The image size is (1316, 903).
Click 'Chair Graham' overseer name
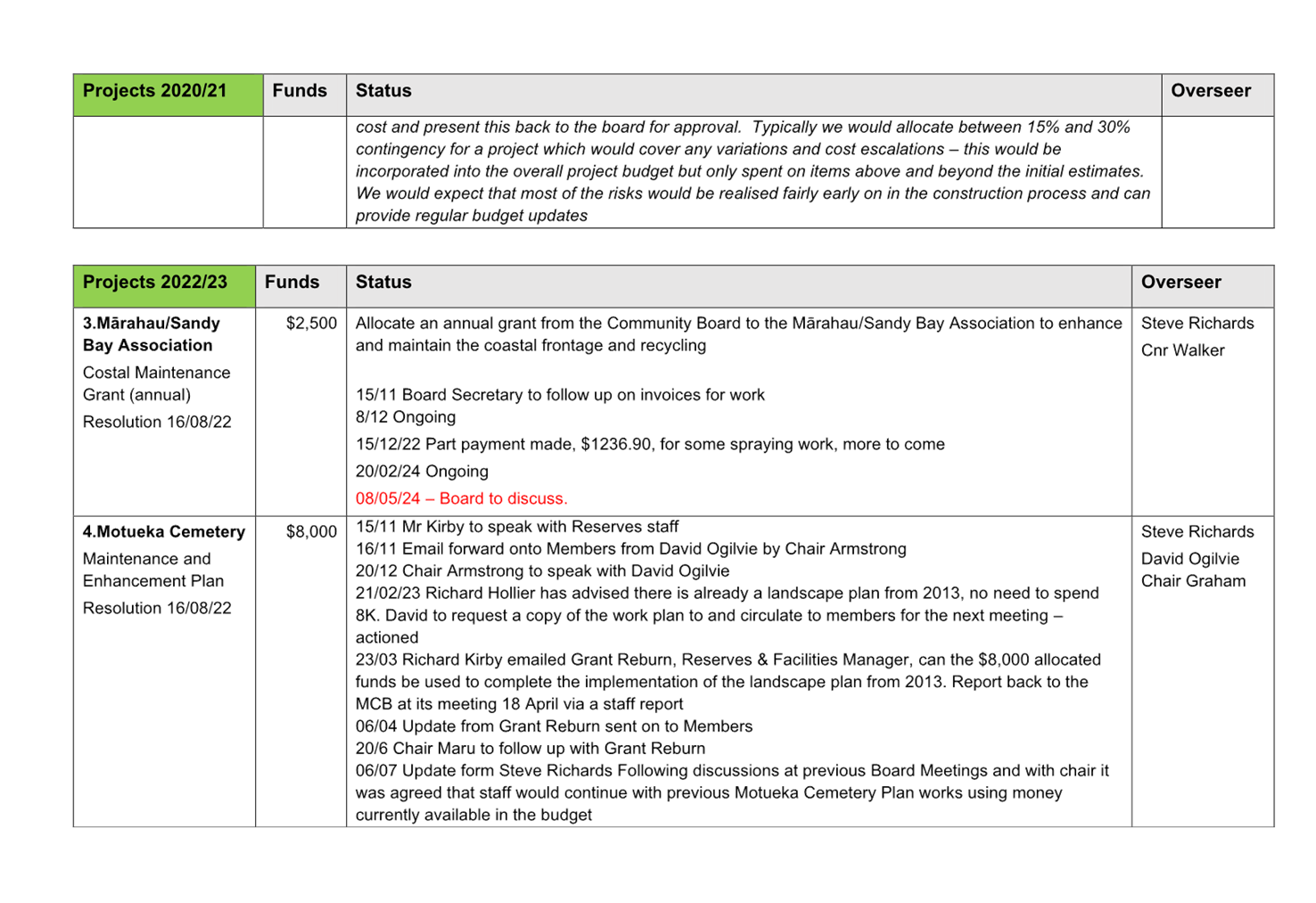(x=1193, y=581)
